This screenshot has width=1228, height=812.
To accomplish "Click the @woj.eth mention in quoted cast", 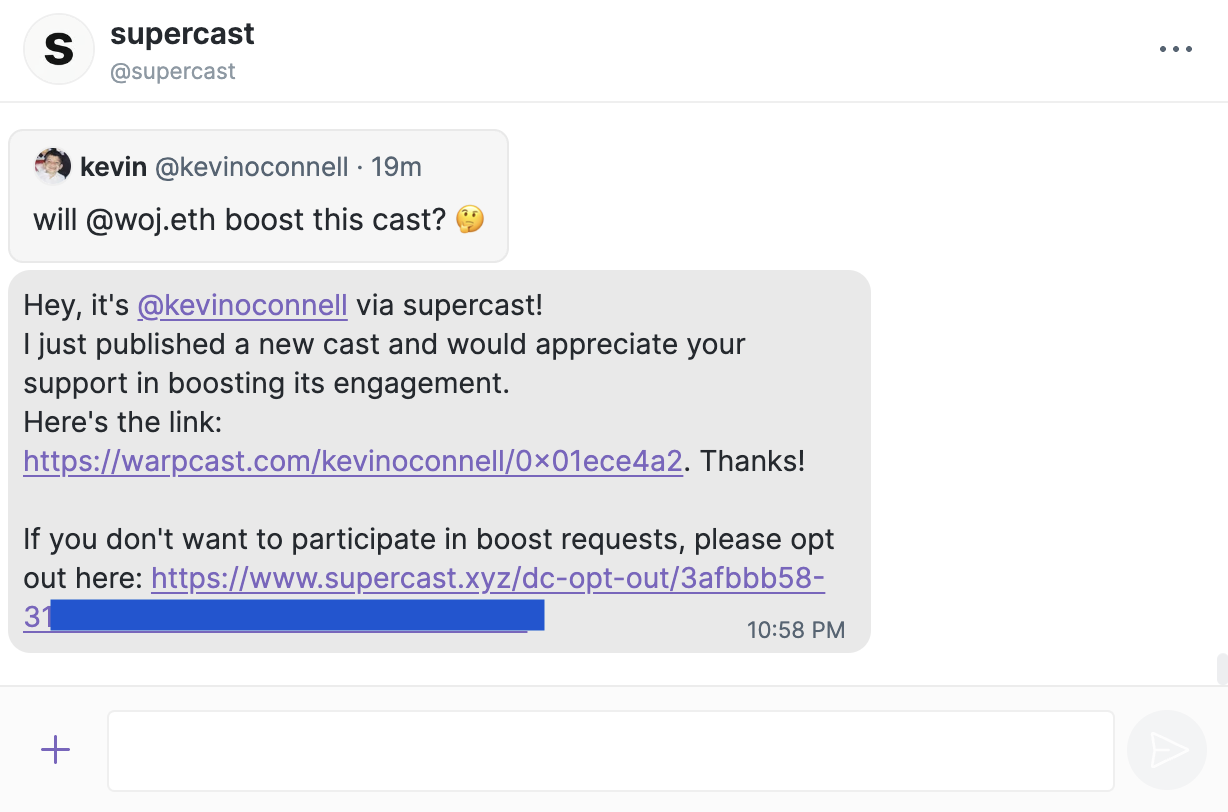I will [x=151, y=219].
